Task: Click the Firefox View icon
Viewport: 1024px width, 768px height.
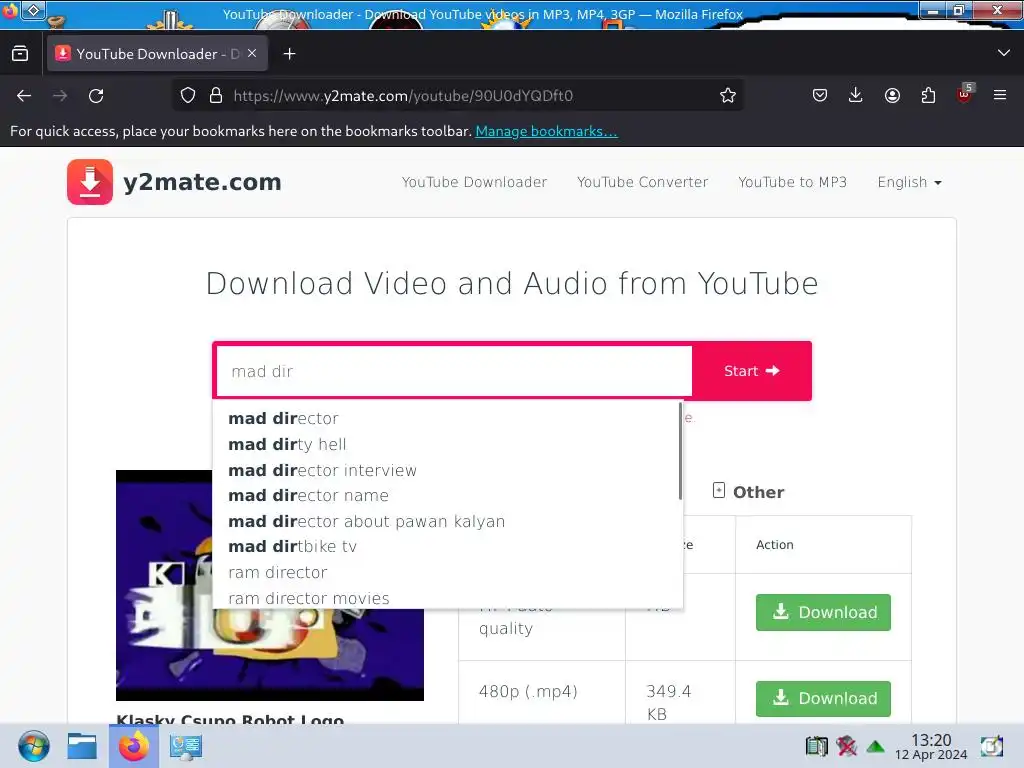Action: 20,54
